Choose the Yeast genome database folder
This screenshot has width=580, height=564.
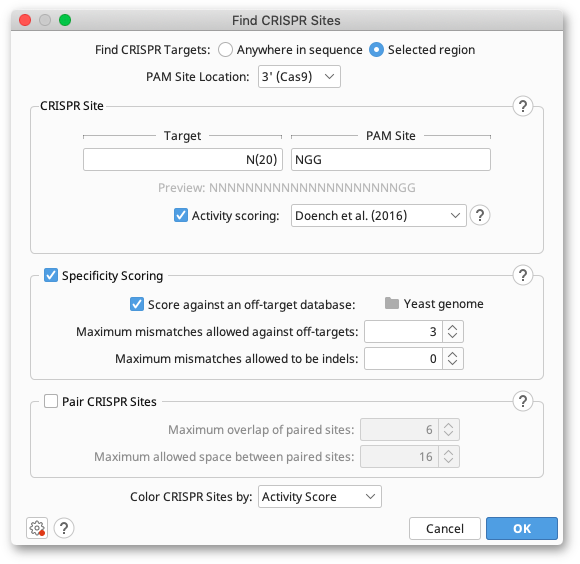[x=434, y=304]
